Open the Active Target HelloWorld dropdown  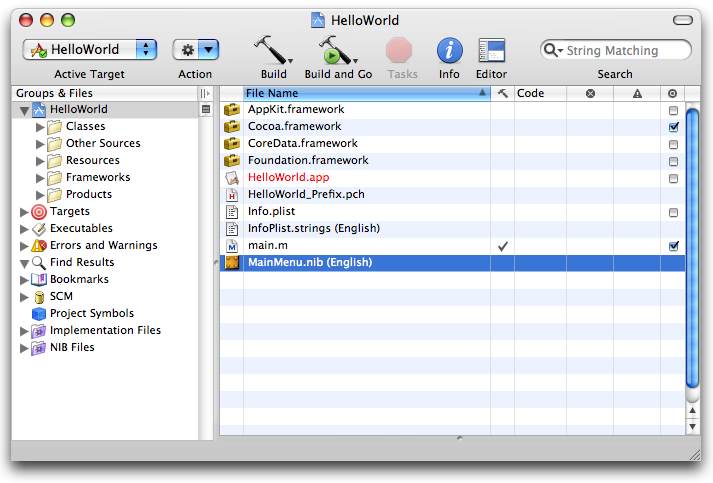point(90,50)
